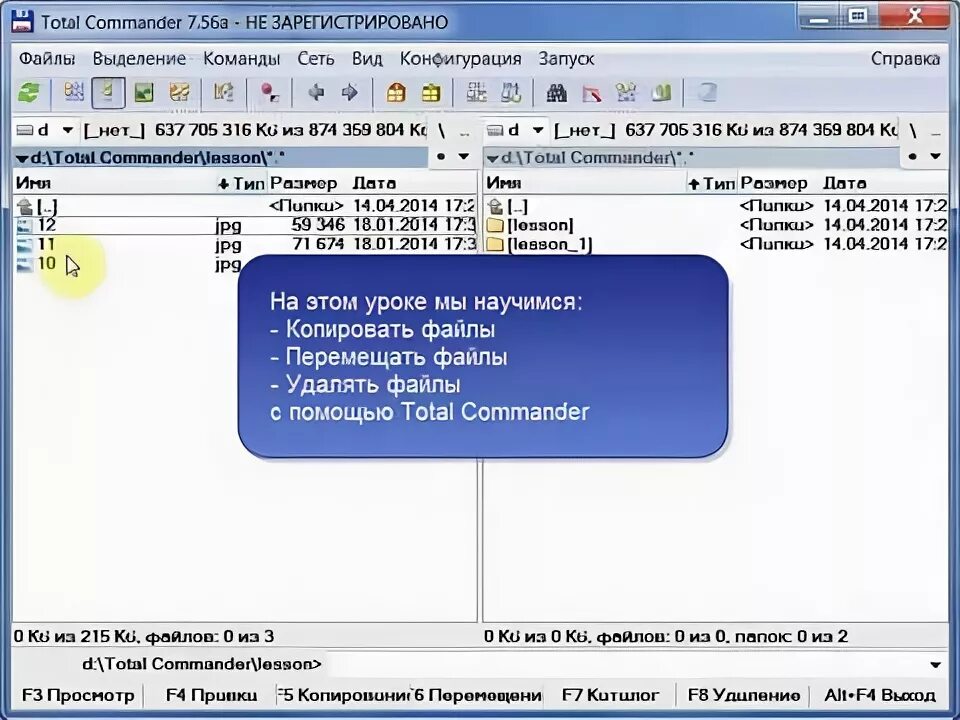Open the Команды menu

[241, 59]
